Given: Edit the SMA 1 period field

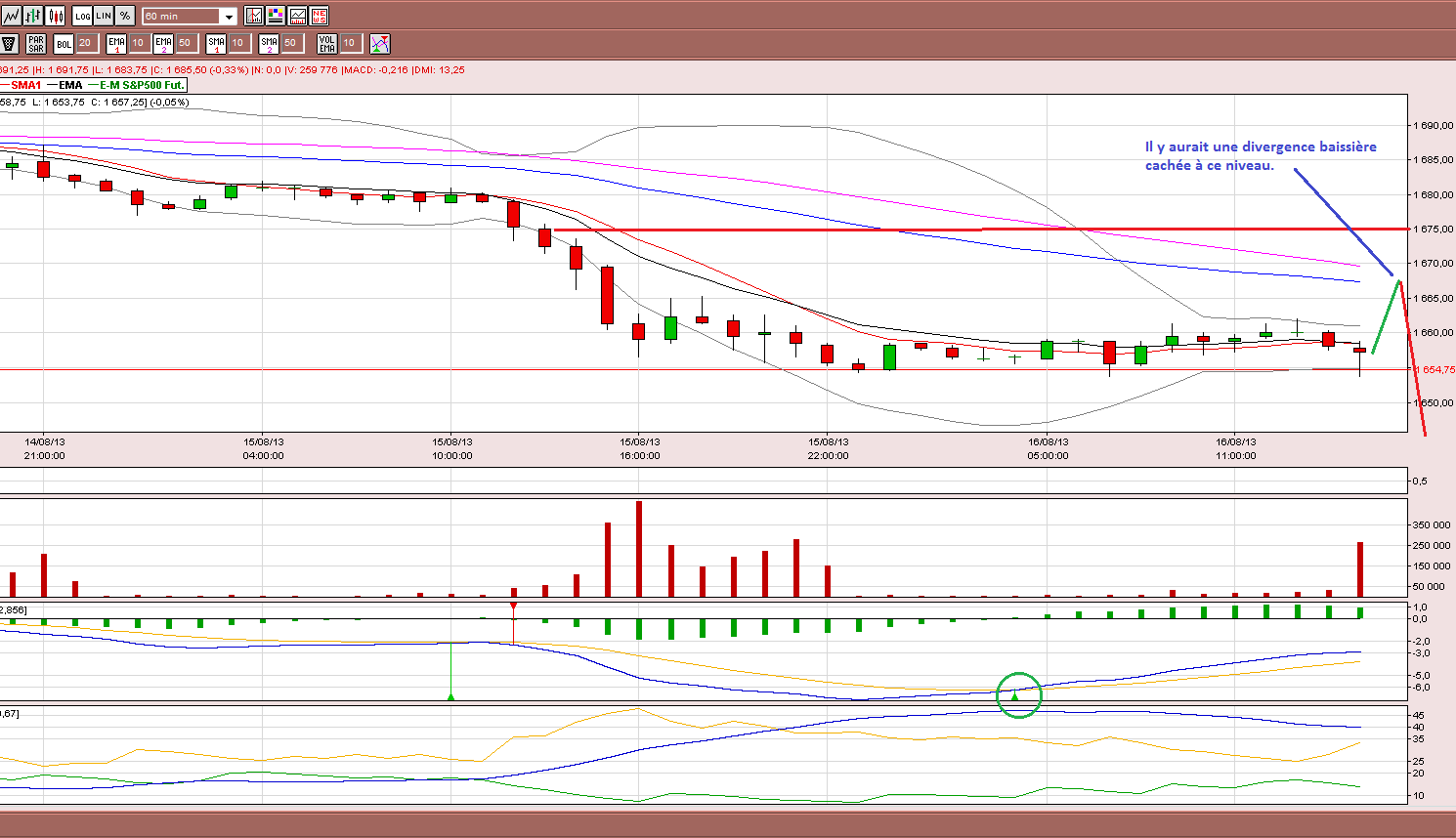Looking at the screenshot, I should pyautogui.click(x=238, y=43).
